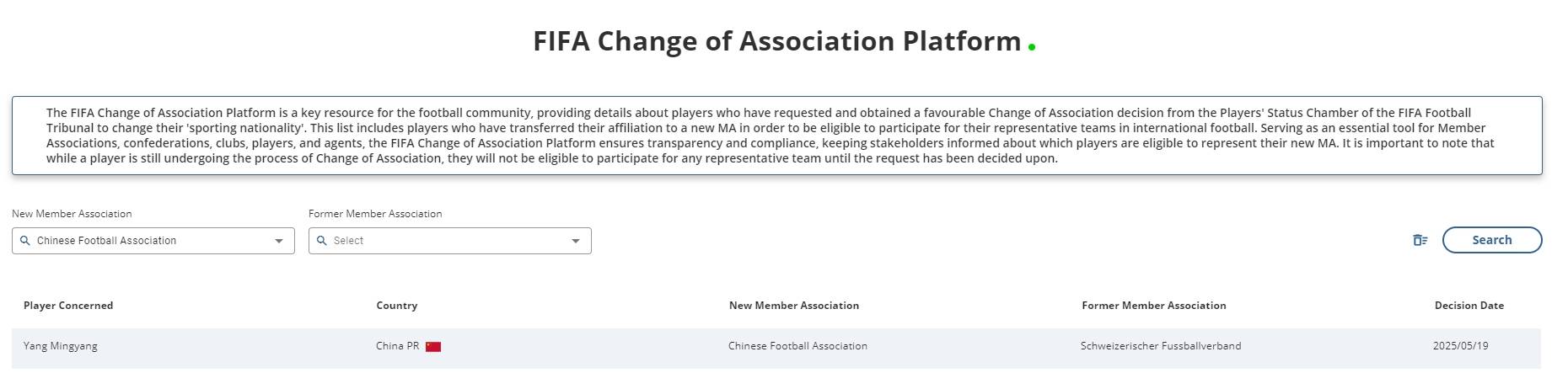Click the FIFA Change of Association Platform title
Screen dimensions: 1568x373
[776, 41]
